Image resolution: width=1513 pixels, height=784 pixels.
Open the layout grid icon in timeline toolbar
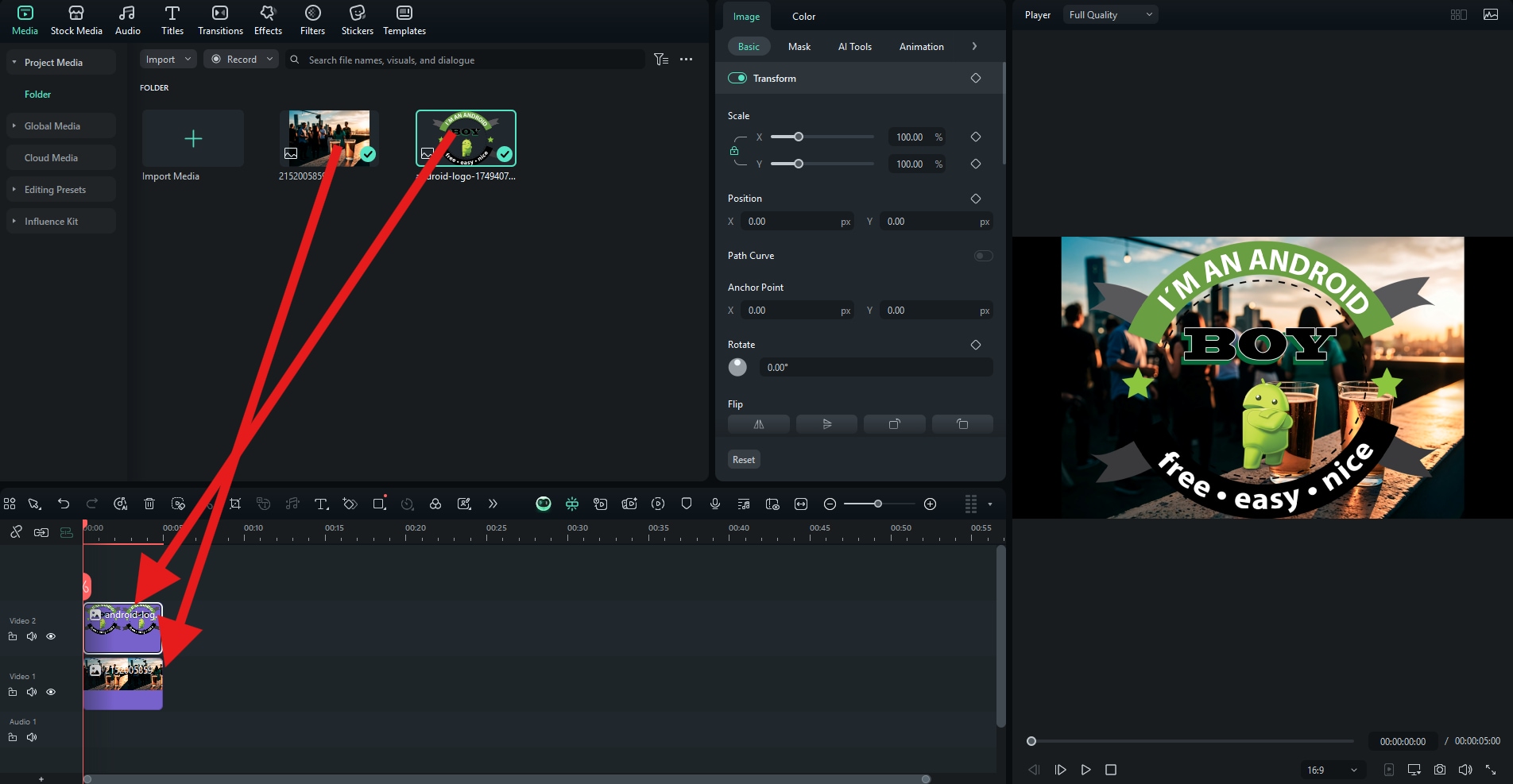[x=10, y=504]
